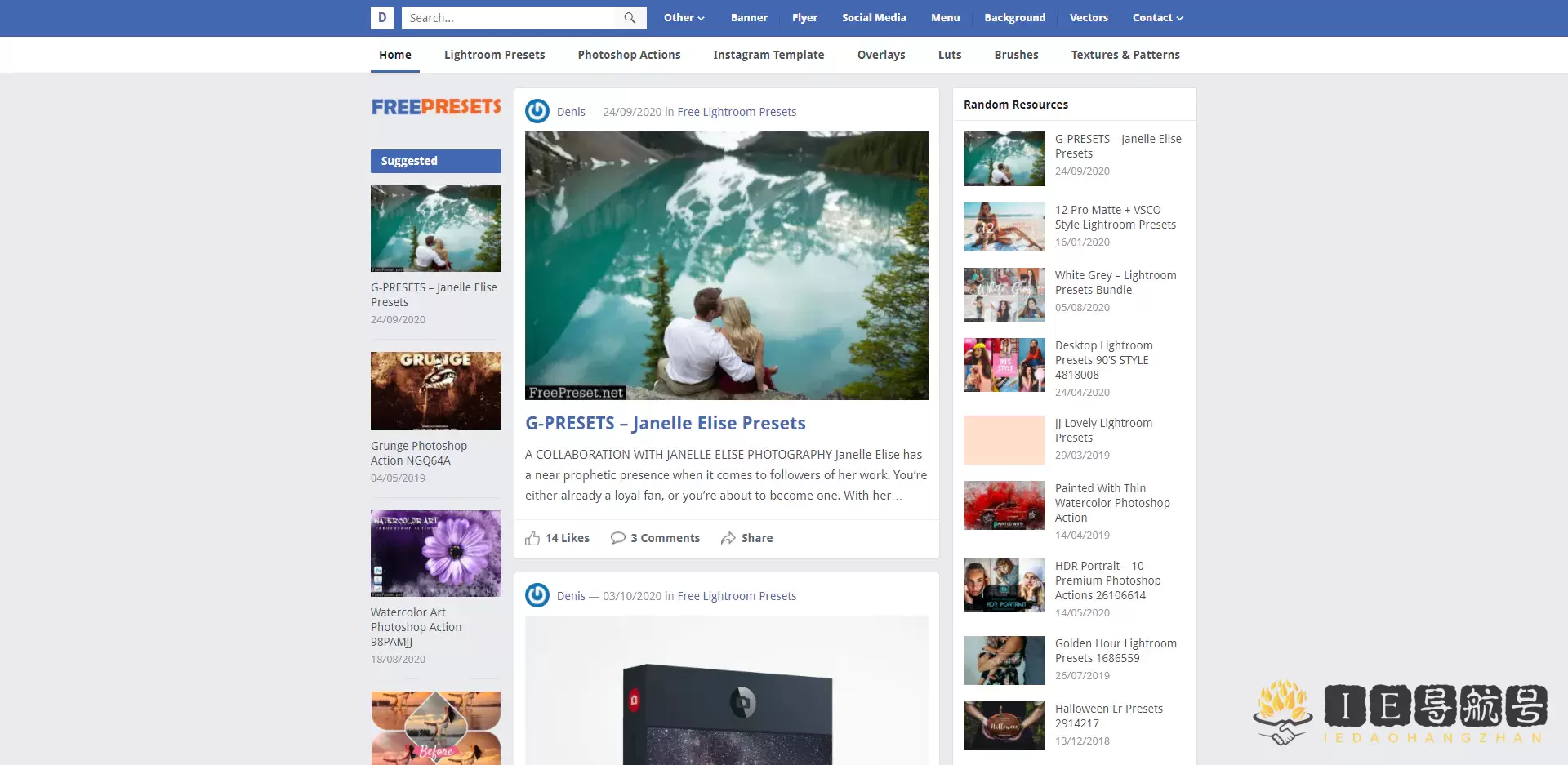Click the D site logo icon
Screen dimensions: 1568x765
381,18
